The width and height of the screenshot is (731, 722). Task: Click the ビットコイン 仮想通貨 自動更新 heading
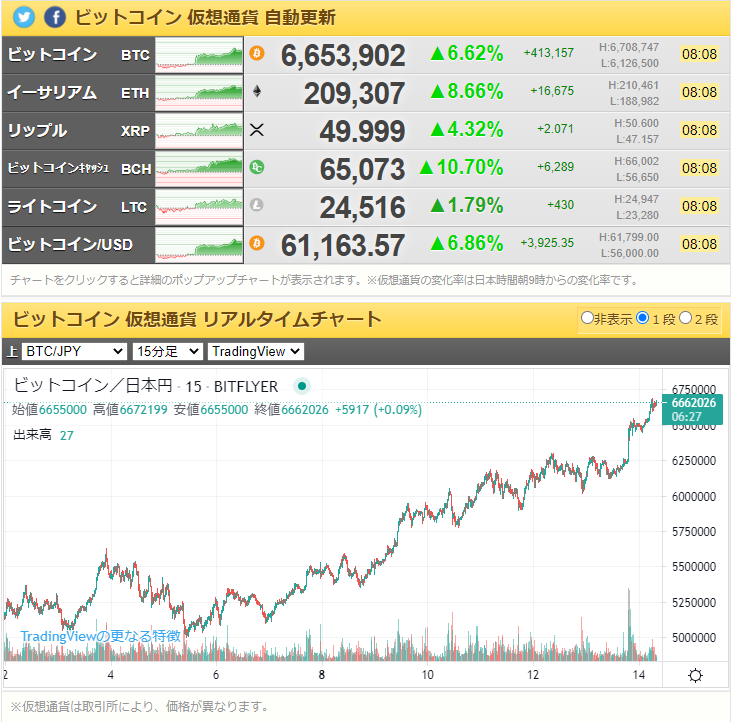(205, 17)
